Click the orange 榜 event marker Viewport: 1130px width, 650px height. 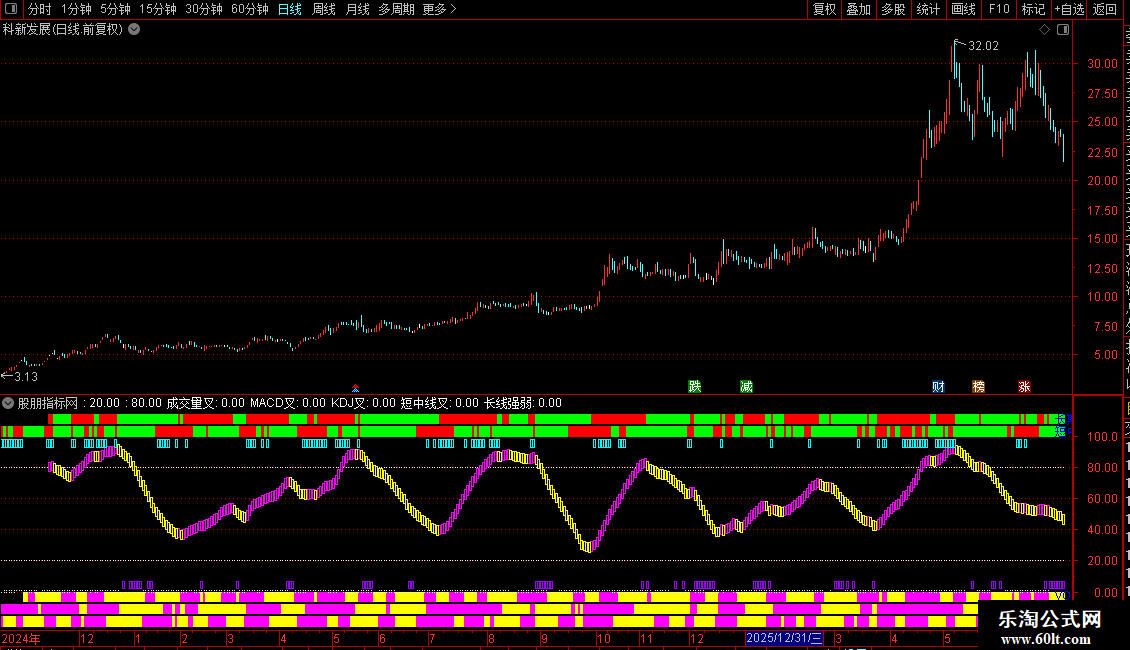(x=978, y=386)
